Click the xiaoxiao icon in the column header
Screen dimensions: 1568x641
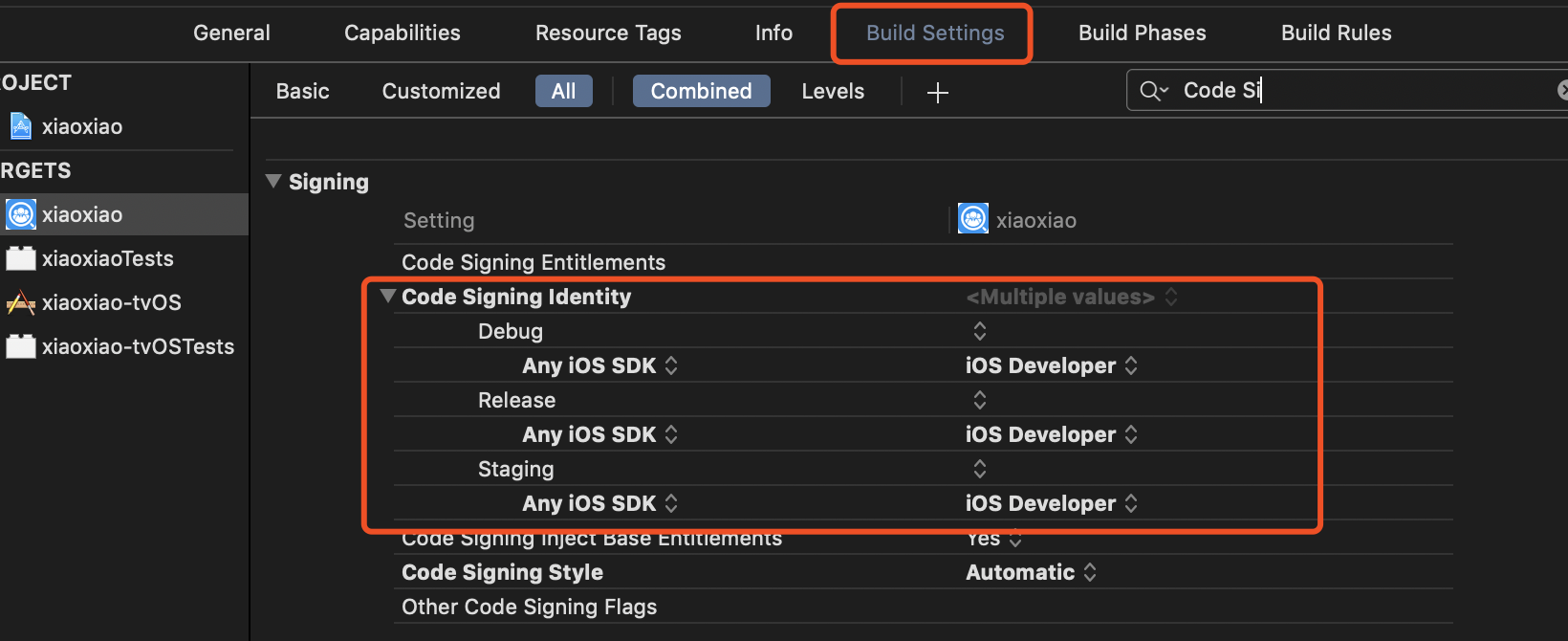coord(973,219)
